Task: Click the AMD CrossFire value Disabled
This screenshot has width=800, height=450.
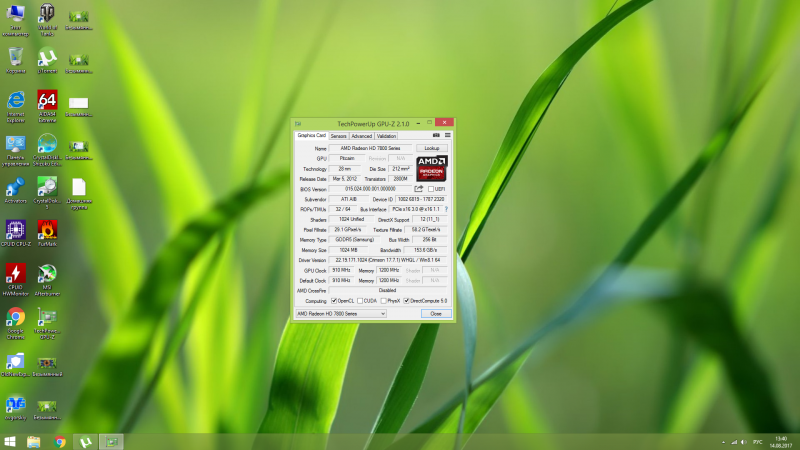Action: (x=388, y=290)
